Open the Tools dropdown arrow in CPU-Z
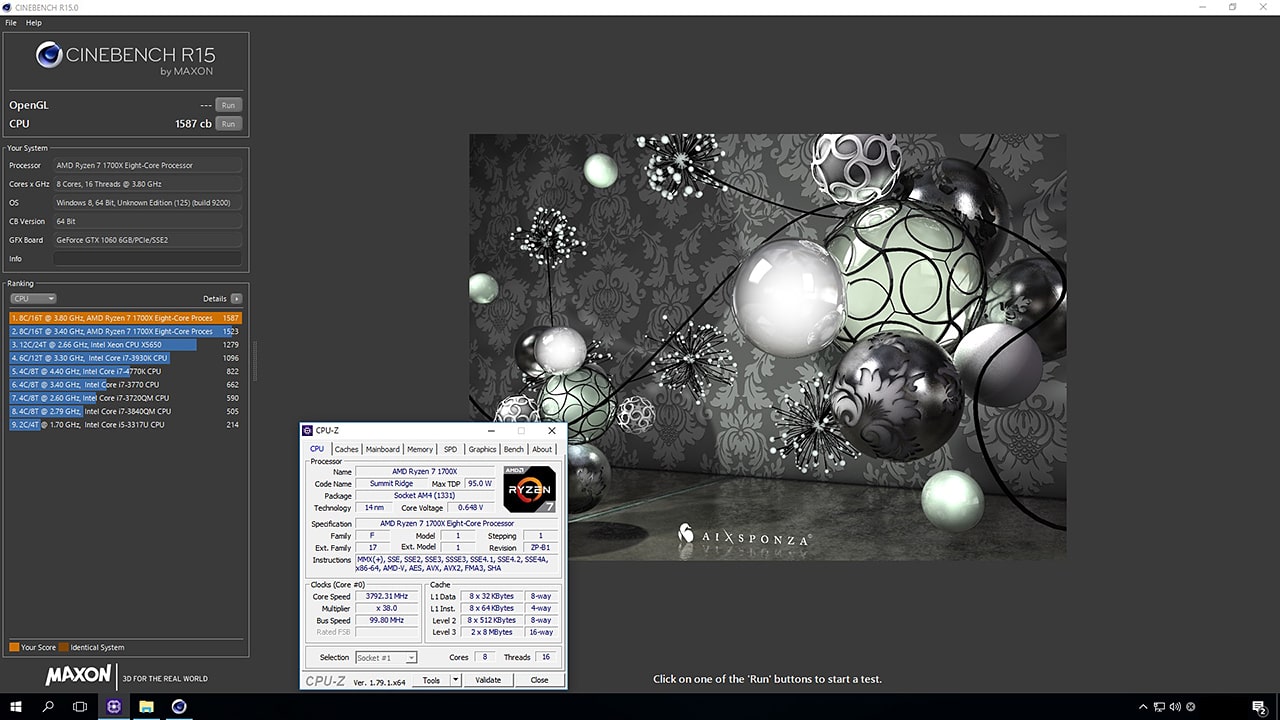 coord(455,680)
